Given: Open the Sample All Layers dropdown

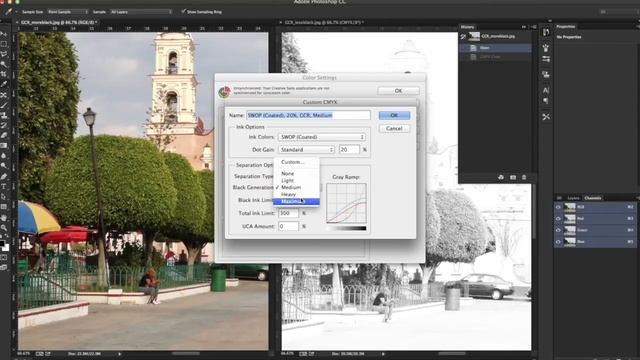Looking at the screenshot, I should pos(141,12).
